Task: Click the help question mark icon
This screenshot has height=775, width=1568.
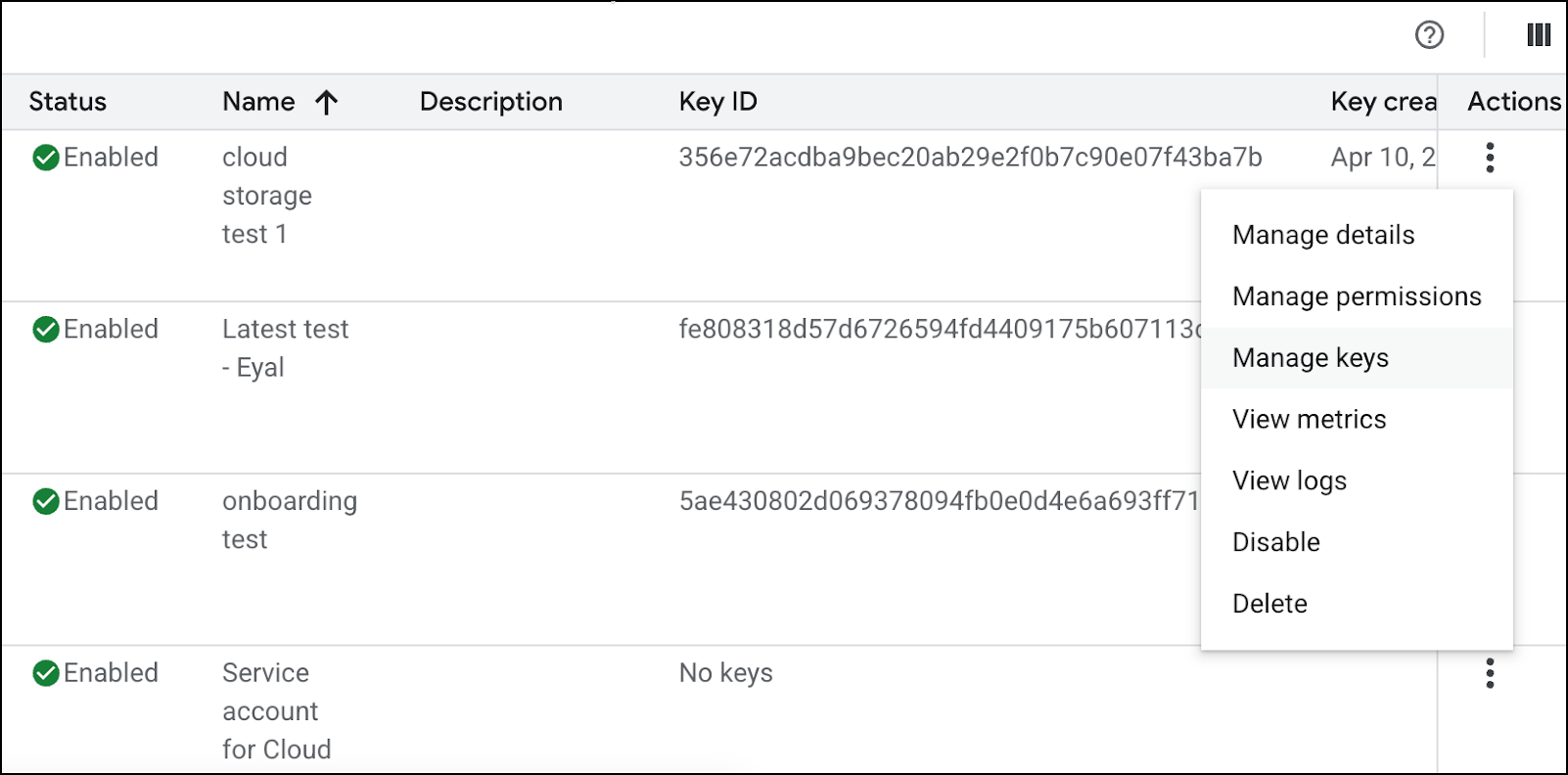Action: click(x=1429, y=35)
